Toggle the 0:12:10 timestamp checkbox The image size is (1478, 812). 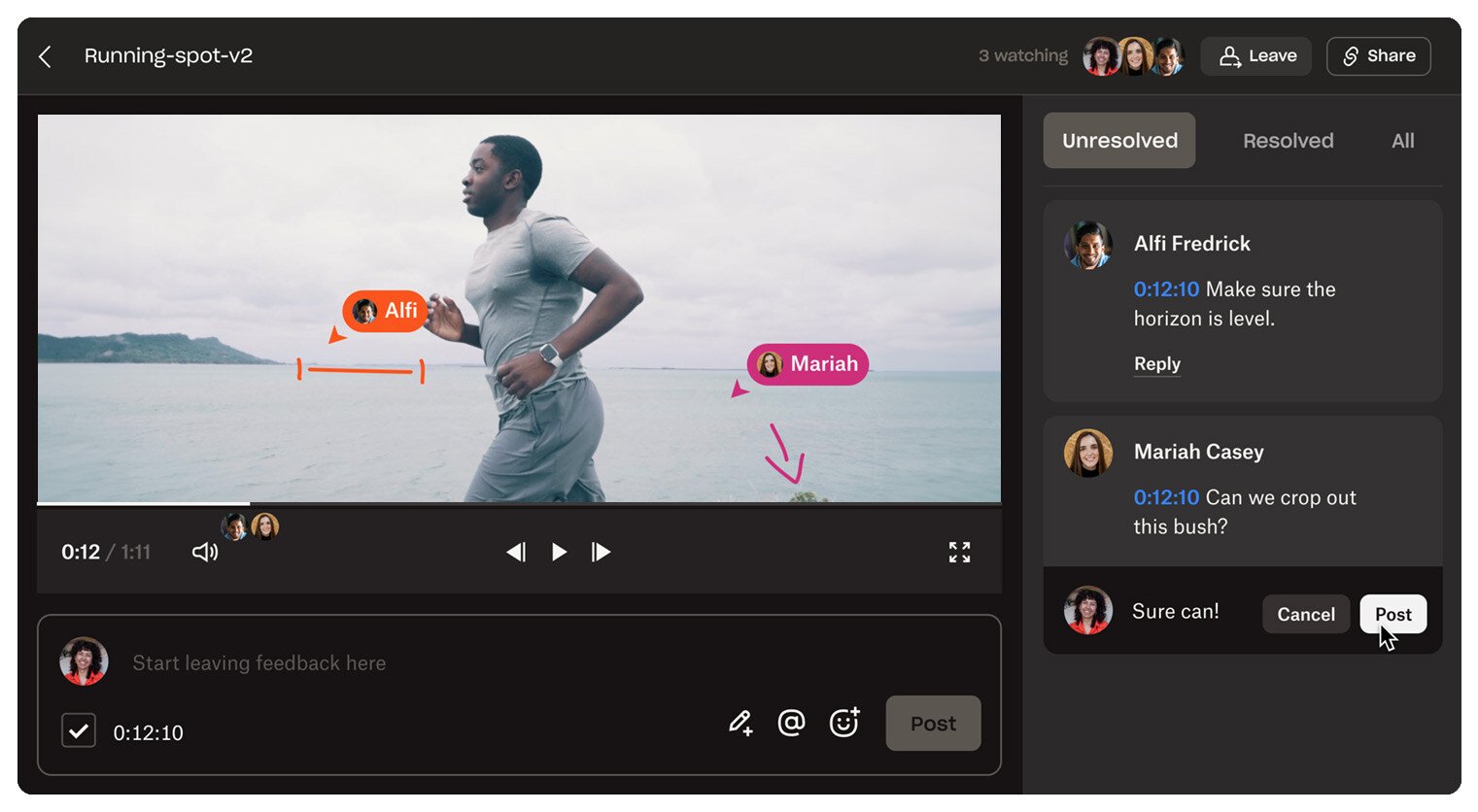79,730
